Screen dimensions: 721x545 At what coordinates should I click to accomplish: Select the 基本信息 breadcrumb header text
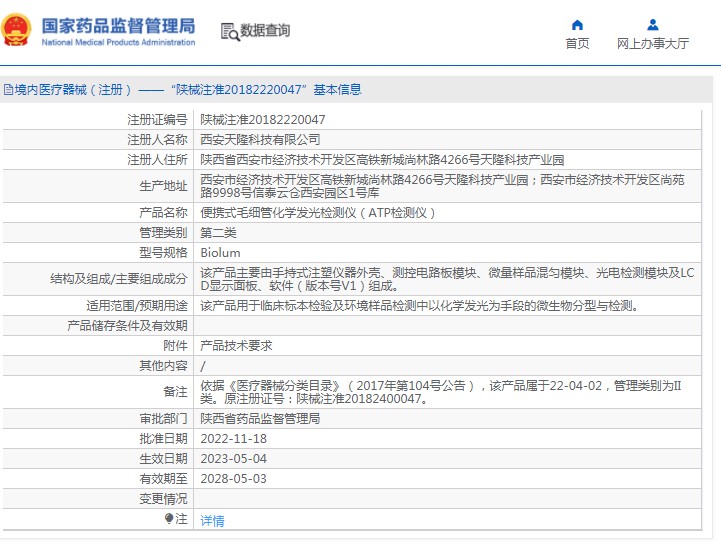337,89
